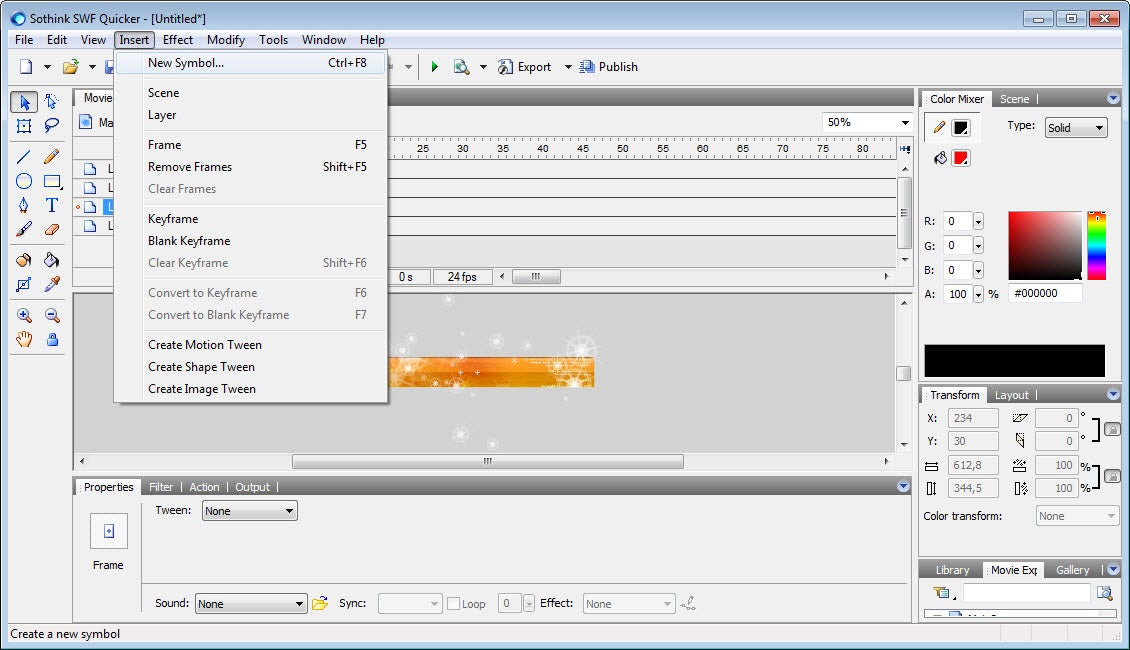The height and width of the screenshot is (650, 1130).
Task: Toggle the width-height constrain lock
Action: point(1112,477)
